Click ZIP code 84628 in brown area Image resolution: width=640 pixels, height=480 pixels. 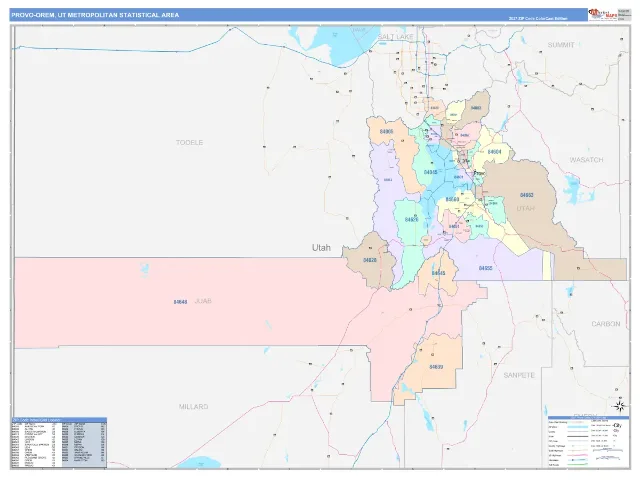(370, 260)
